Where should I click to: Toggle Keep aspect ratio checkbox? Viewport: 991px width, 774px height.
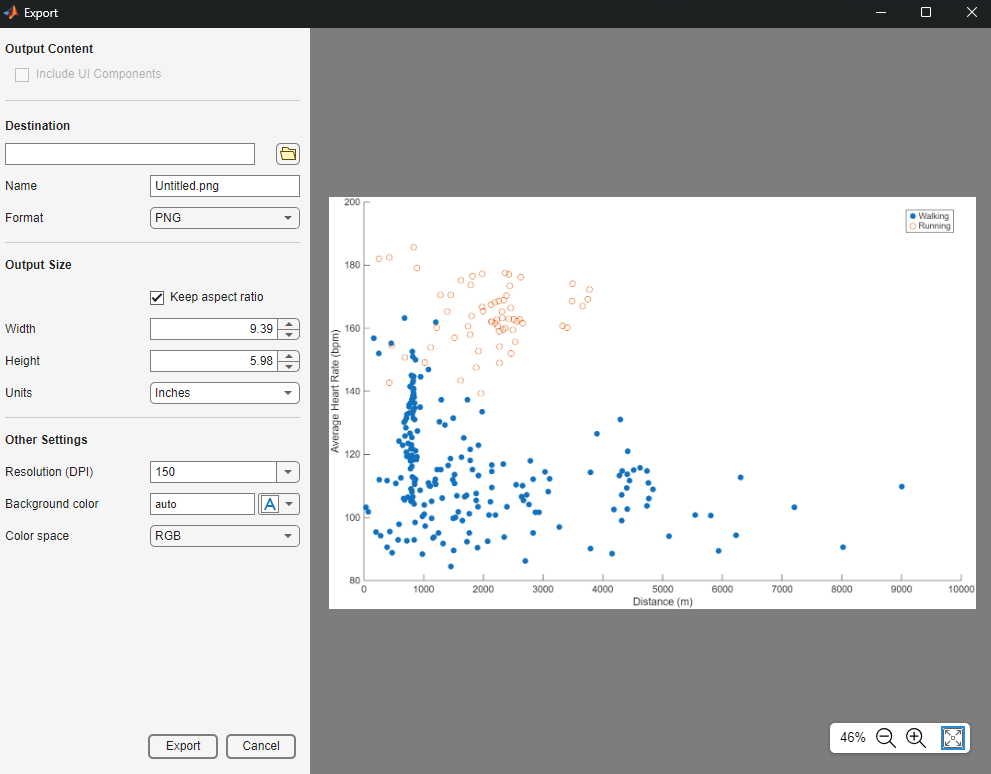[x=157, y=297]
